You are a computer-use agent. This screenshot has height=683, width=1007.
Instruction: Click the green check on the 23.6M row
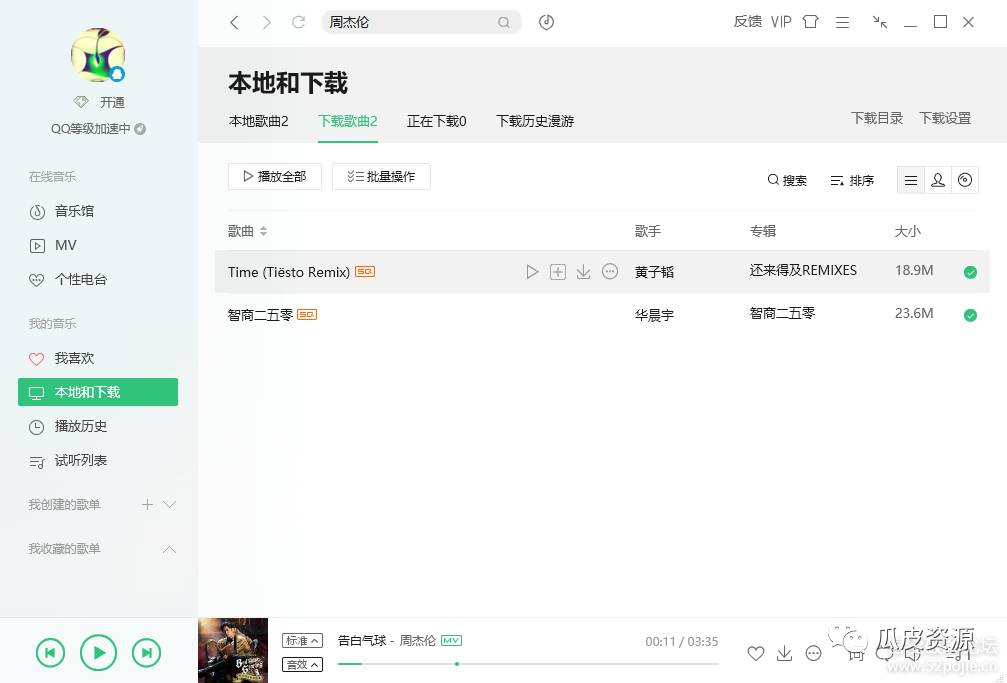point(970,315)
